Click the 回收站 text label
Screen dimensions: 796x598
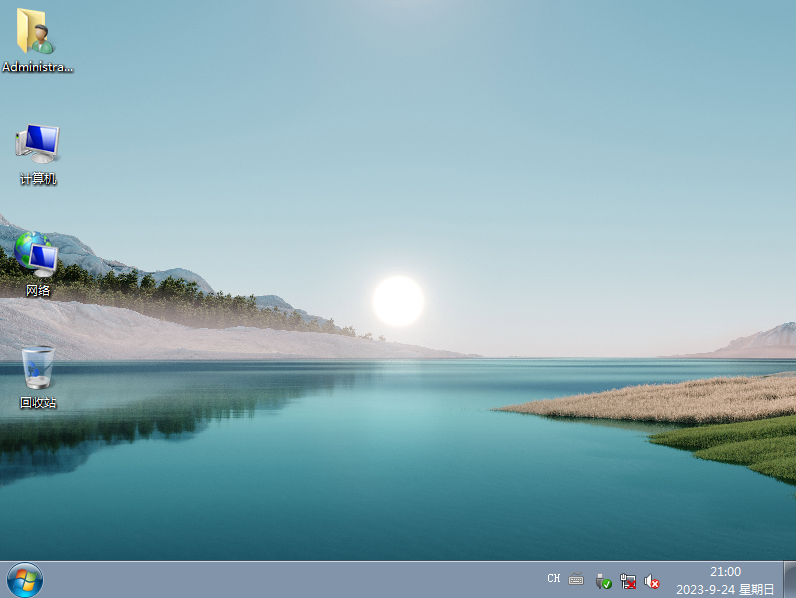38,403
